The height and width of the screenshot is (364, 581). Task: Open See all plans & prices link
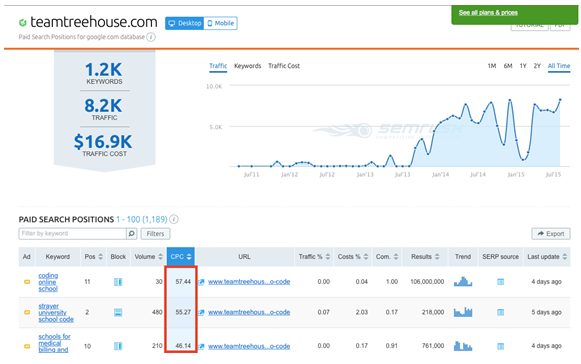[x=488, y=13]
